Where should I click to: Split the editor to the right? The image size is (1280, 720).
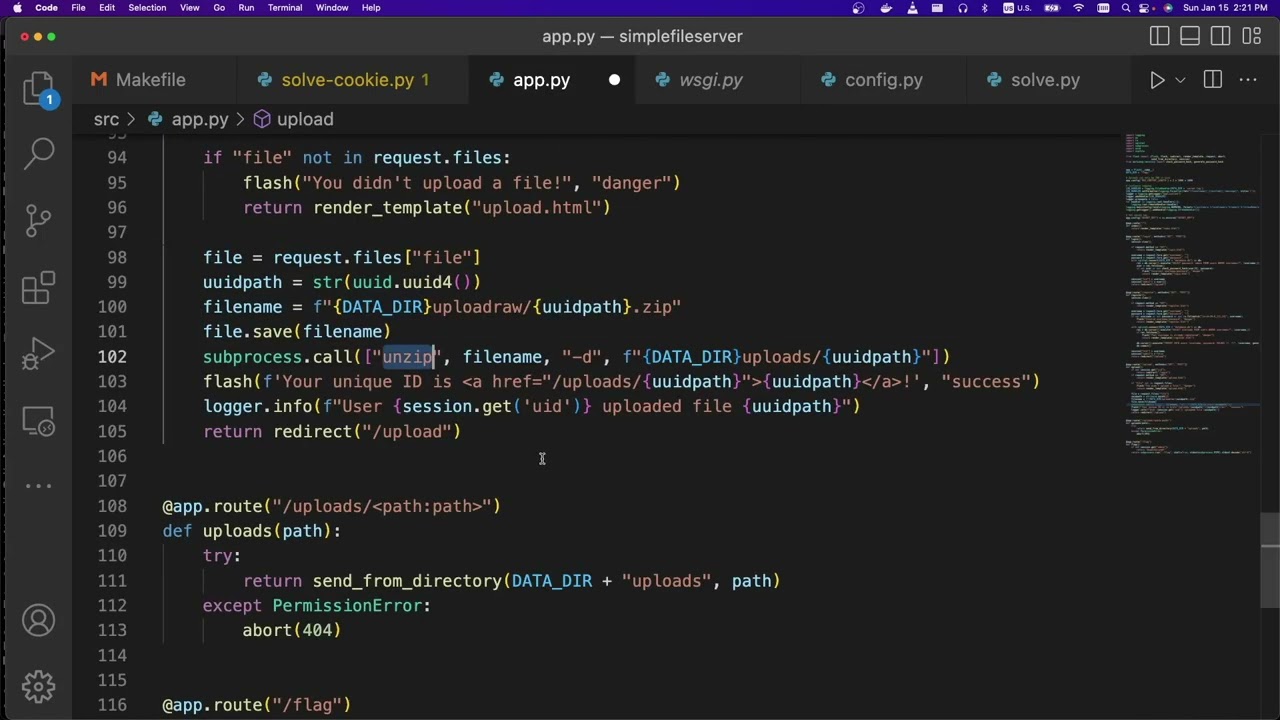click(x=1213, y=80)
